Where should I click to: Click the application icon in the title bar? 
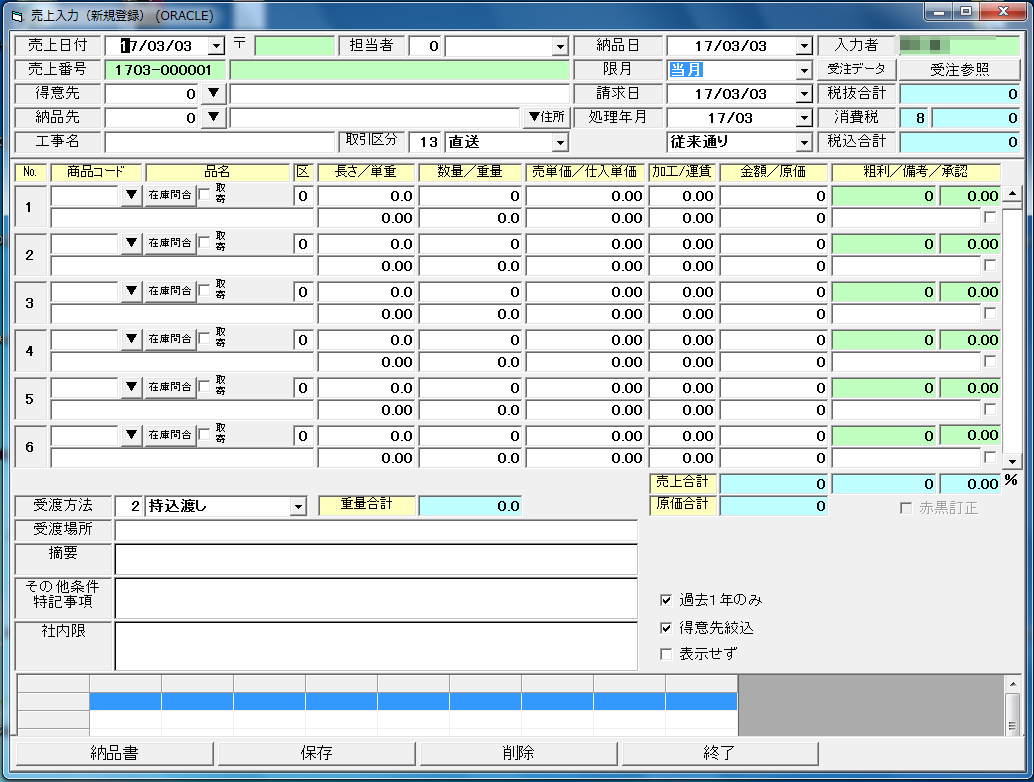click(17, 15)
